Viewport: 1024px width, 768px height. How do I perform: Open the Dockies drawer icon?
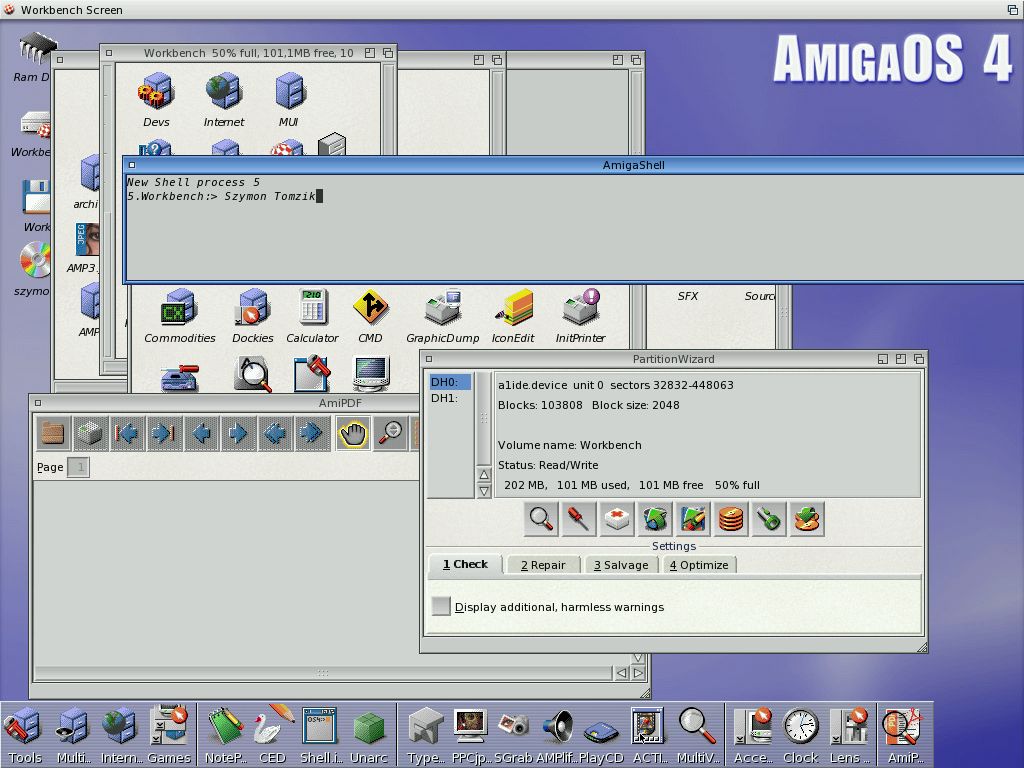pyautogui.click(x=253, y=316)
